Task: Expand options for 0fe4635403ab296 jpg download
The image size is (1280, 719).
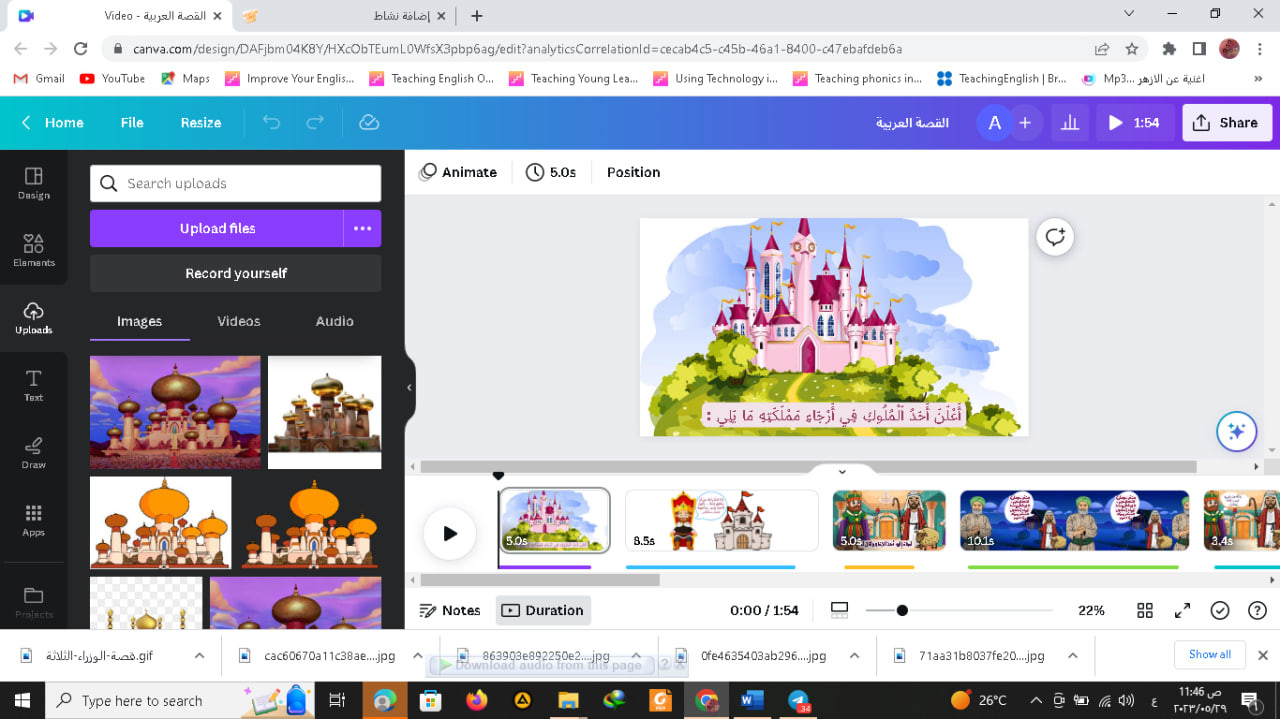Action: 854,656
